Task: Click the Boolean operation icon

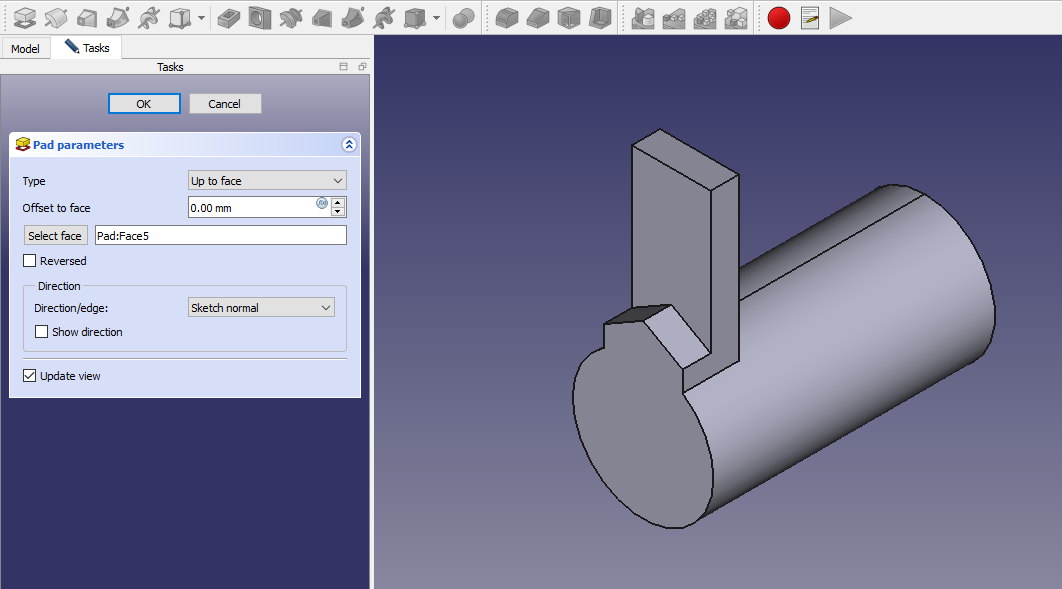Action: click(x=463, y=17)
